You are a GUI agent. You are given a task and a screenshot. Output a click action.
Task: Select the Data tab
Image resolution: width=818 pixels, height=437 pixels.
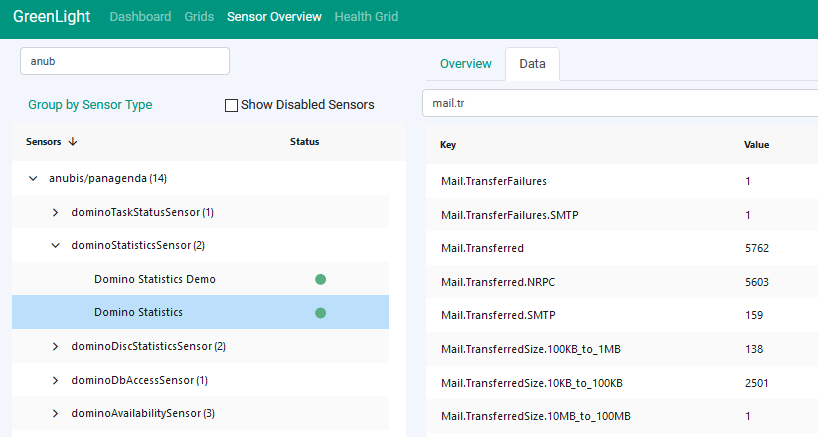click(x=532, y=64)
